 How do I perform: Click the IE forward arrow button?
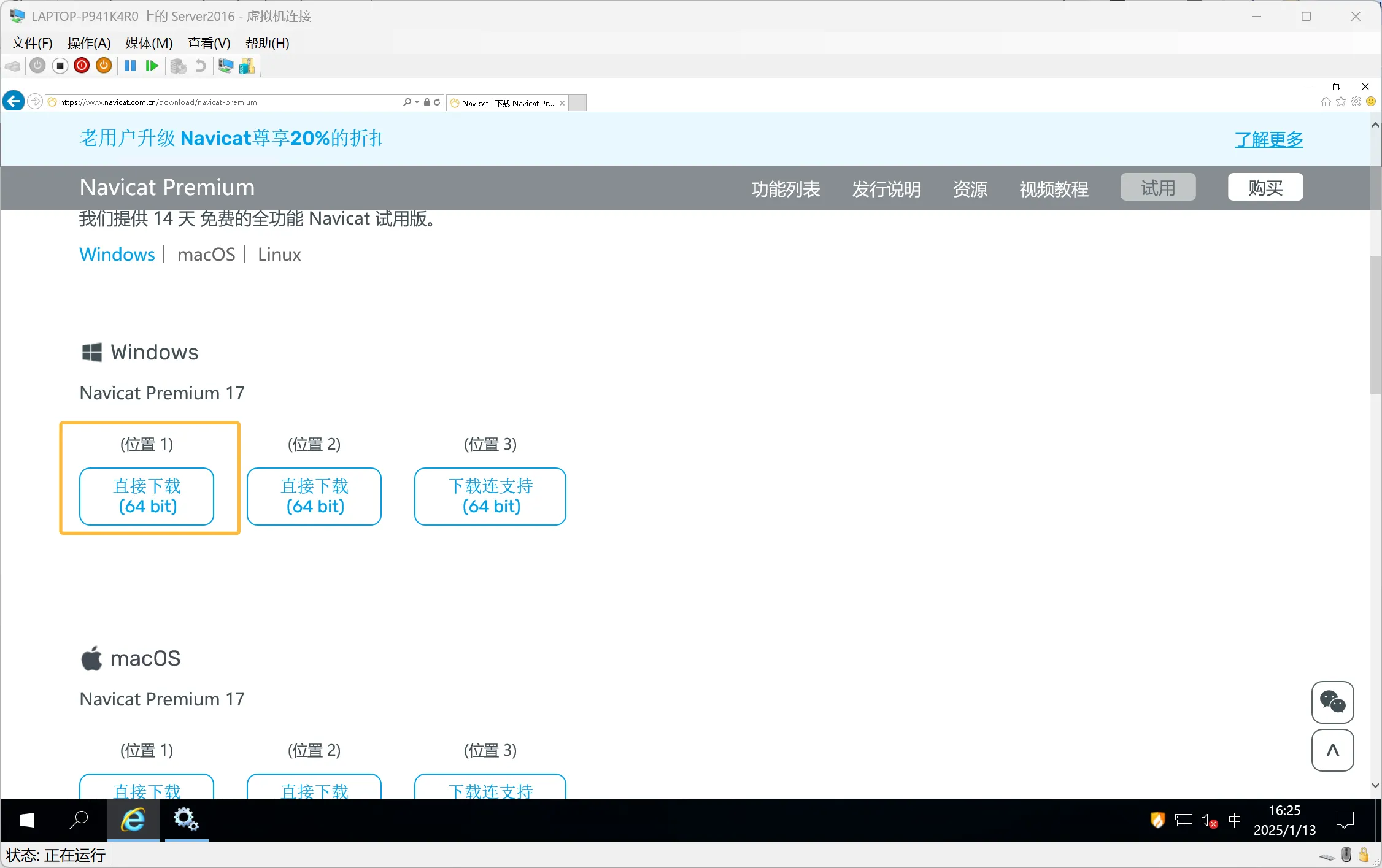(x=35, y=101)
